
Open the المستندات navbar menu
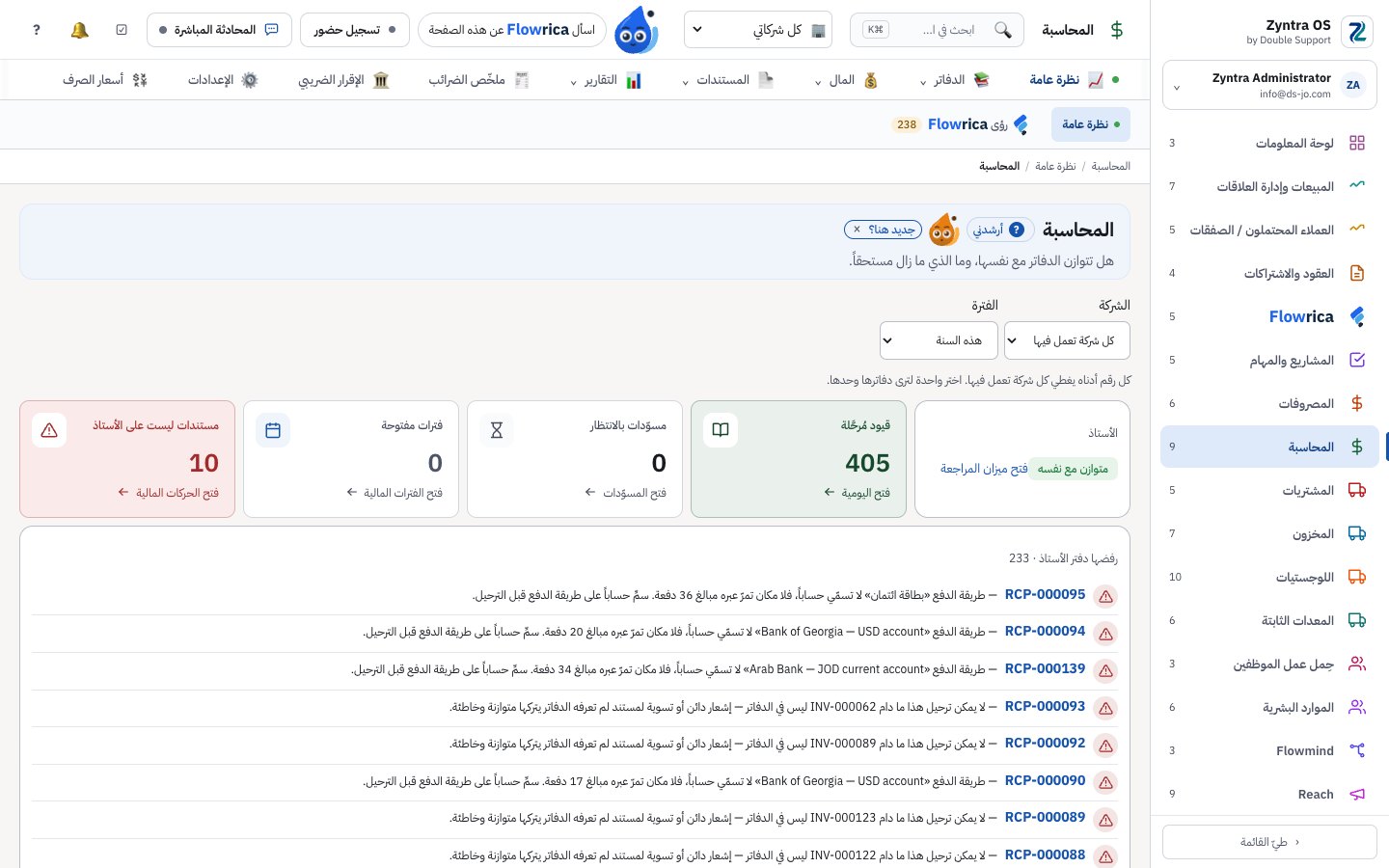coord(728,80)
